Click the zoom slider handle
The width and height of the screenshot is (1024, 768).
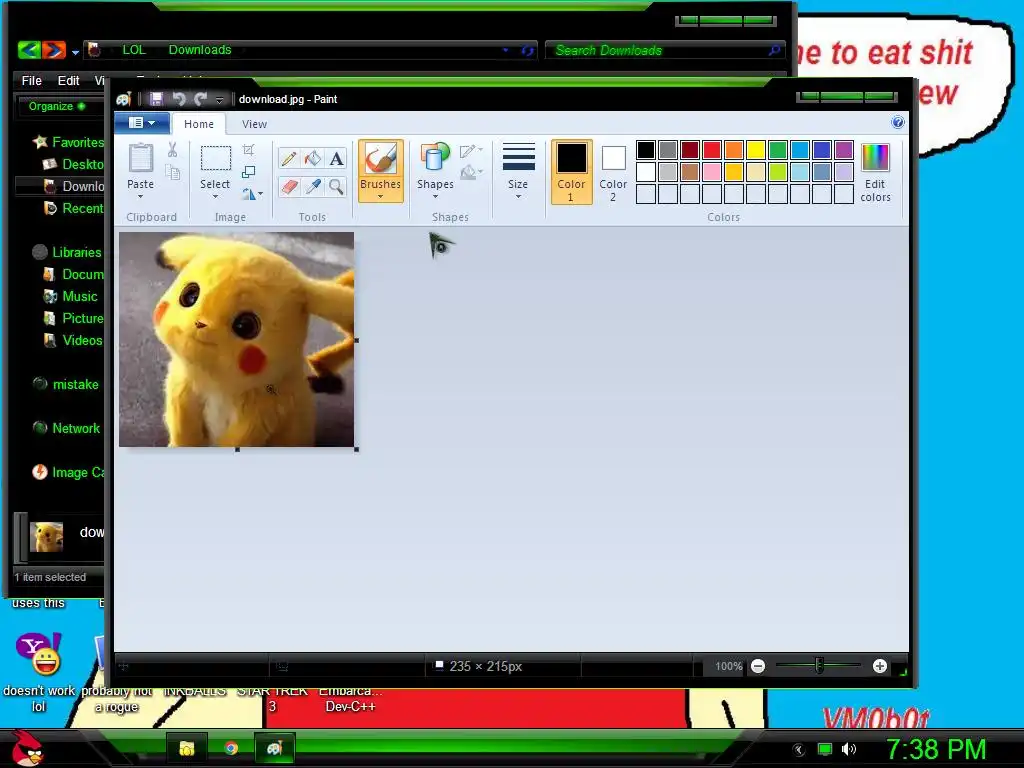coord(819,665)
